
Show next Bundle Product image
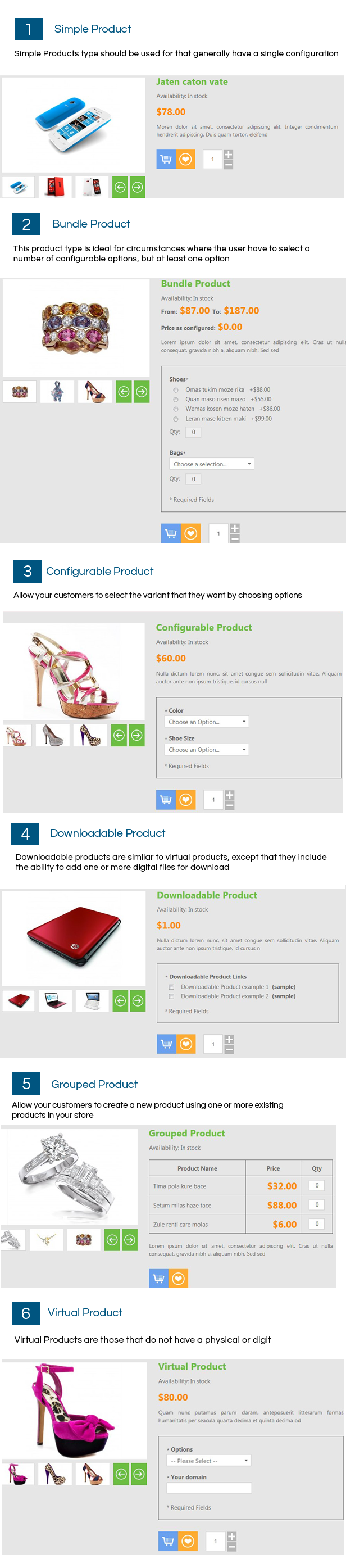point(142,391)
